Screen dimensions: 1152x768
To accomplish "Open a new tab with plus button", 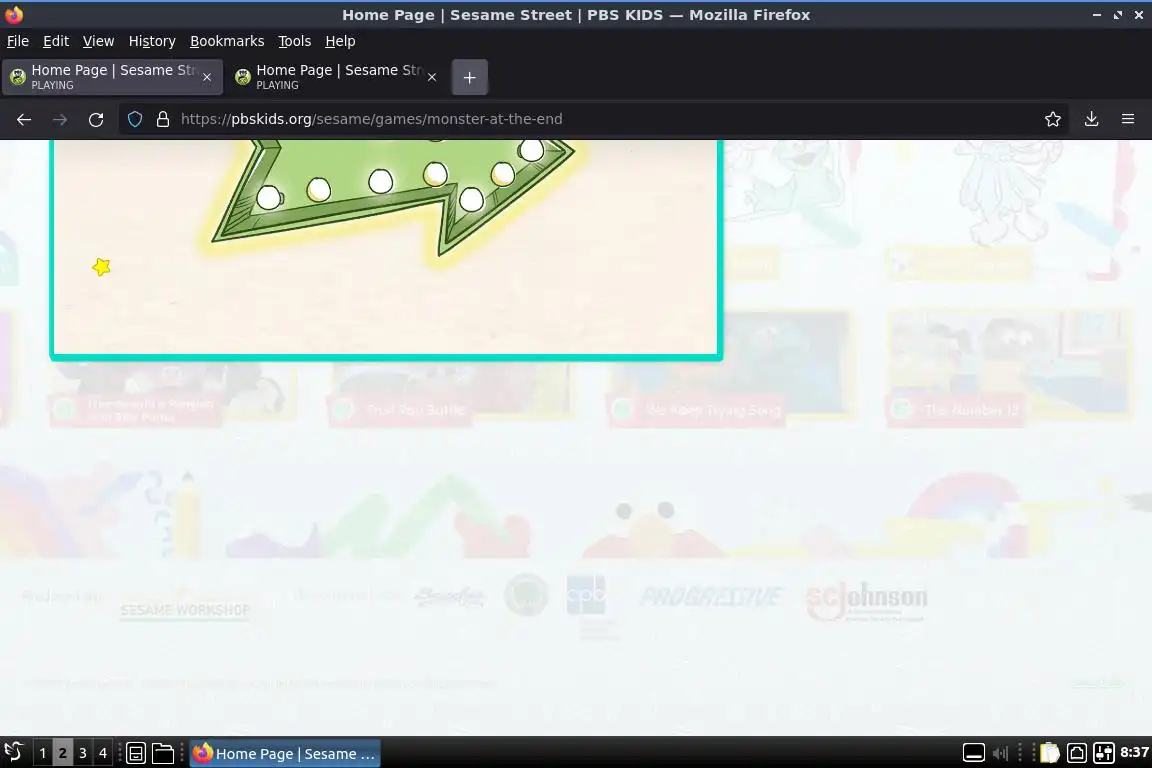I will tap(469, 77).
